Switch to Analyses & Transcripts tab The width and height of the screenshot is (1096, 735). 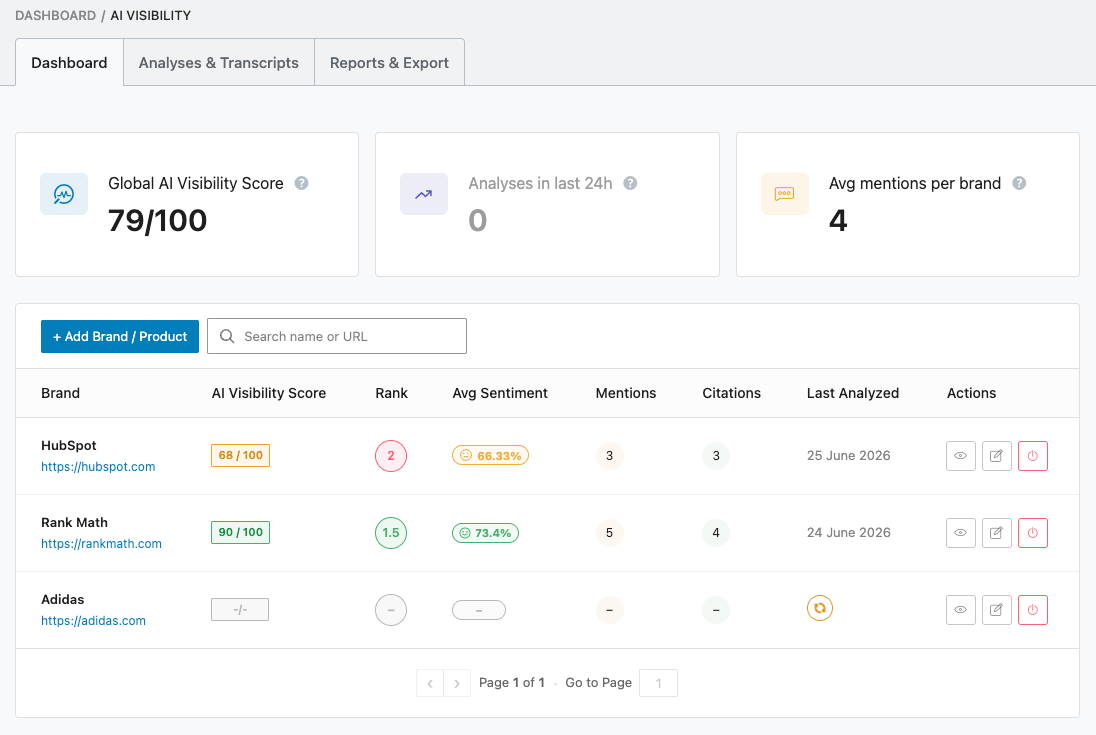219,63
